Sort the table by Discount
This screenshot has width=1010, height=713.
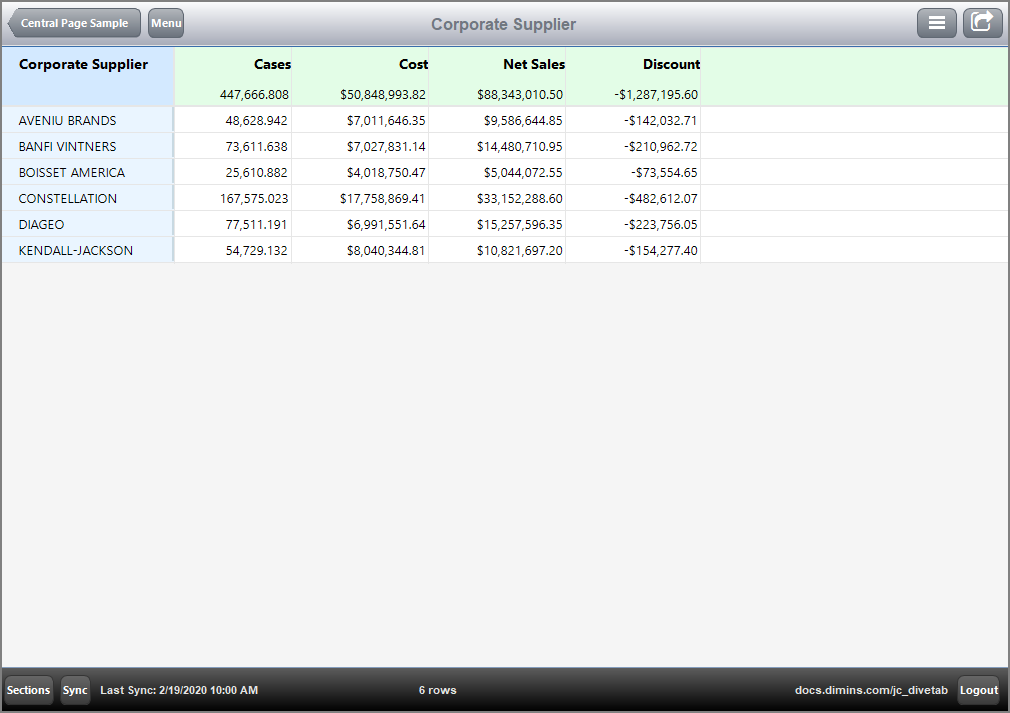(x=671, y=64)
